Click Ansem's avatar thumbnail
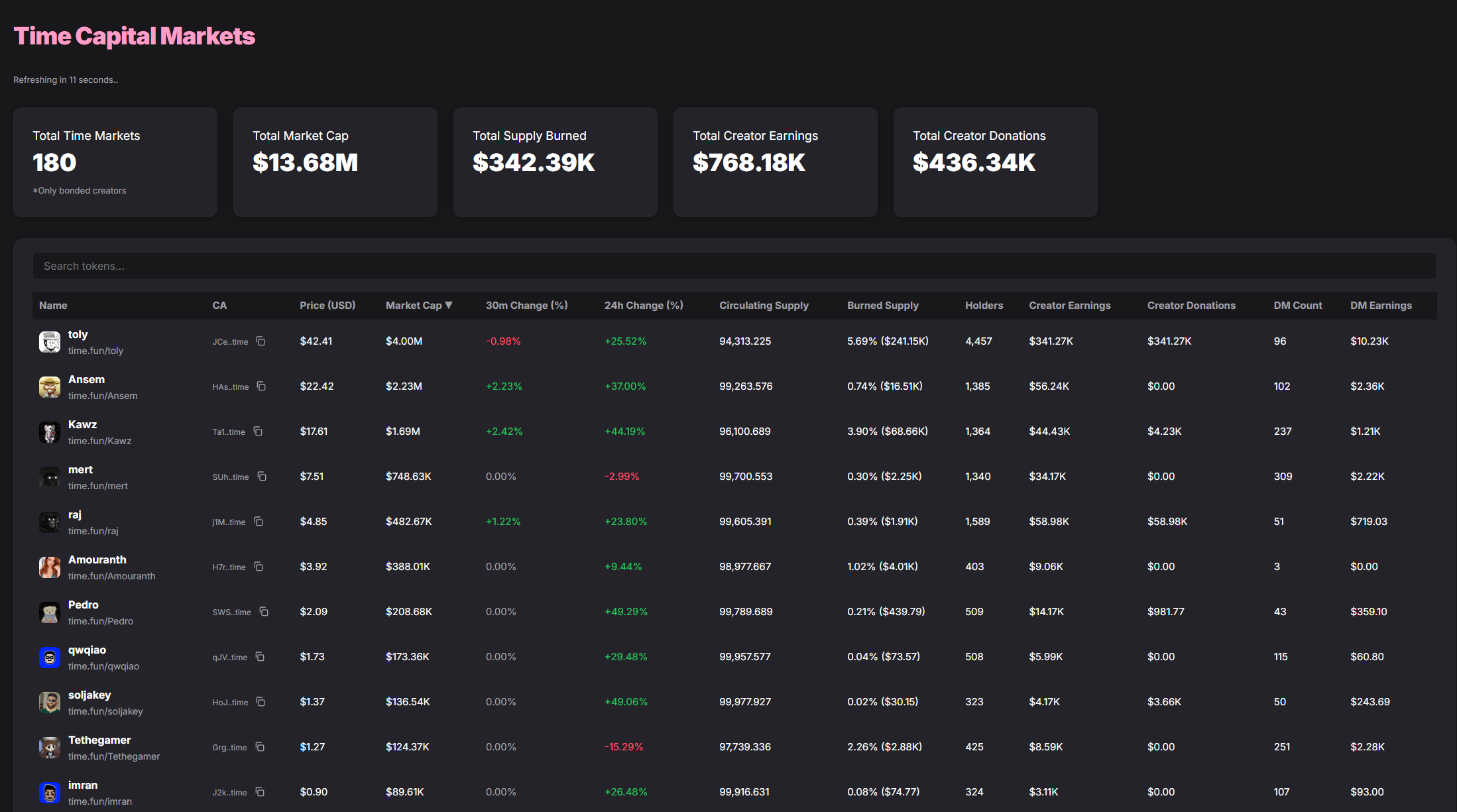The image size is (1457, 812). (x=50, y=387)
